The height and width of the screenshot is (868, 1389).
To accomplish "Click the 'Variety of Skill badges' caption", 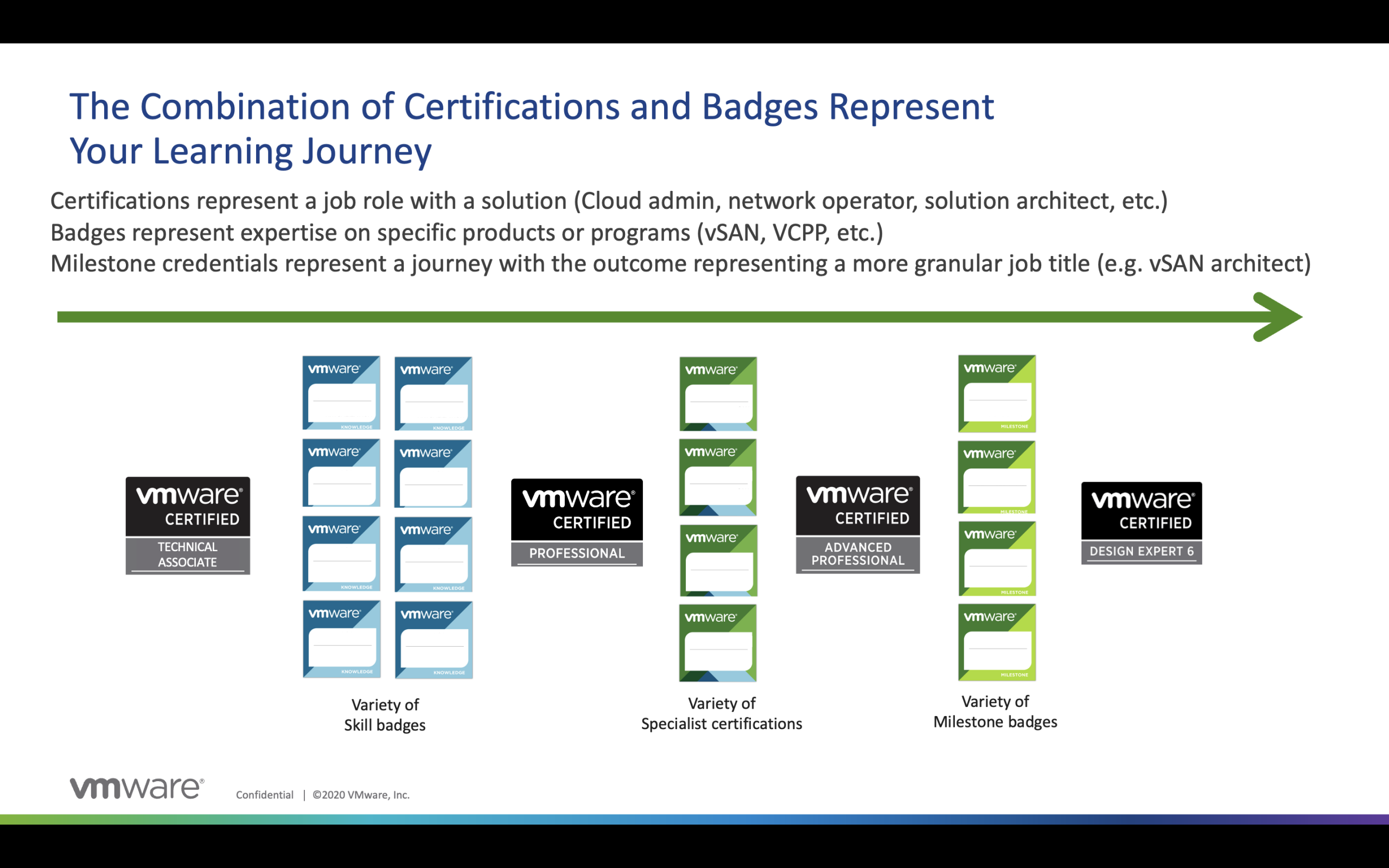I will coord(385,714).
